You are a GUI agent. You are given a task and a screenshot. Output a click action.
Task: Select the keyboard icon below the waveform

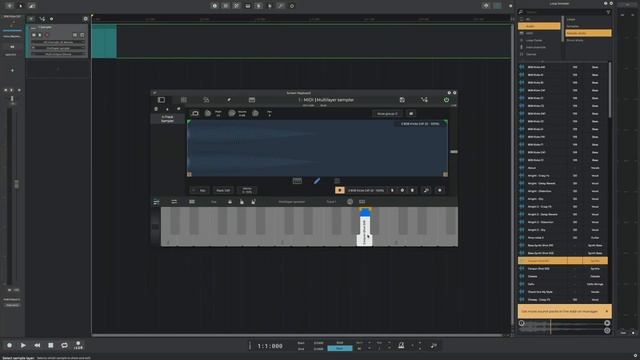coord(297,181)
